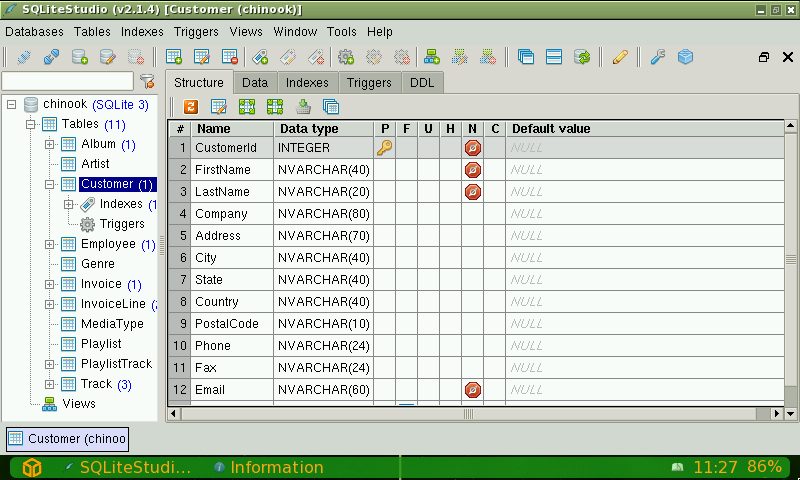Click the PostalCode column name cell
800x480 pixels.
[x=232, y=324]
